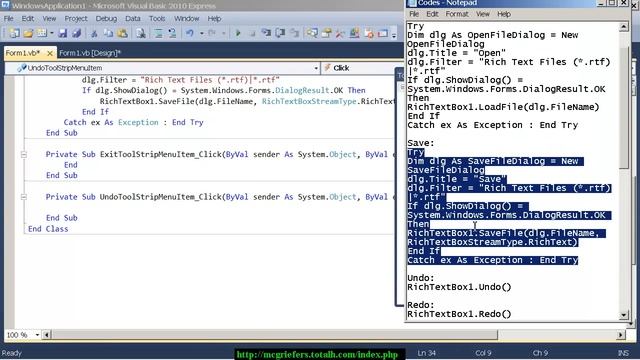Click the Redo arrow icon
The width and height of the screenshot is (640, 360).
pos(212,33)
